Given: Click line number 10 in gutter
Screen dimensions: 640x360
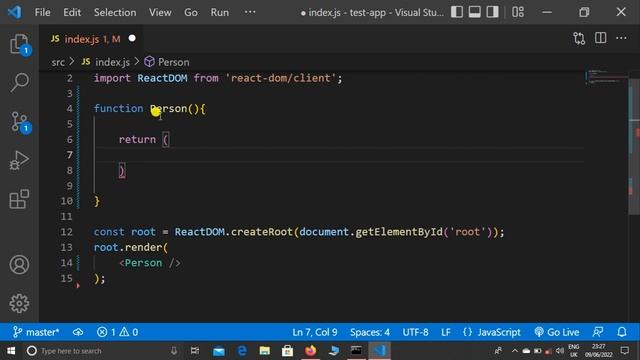Looking at the screenshot, I should pos(67,201).
